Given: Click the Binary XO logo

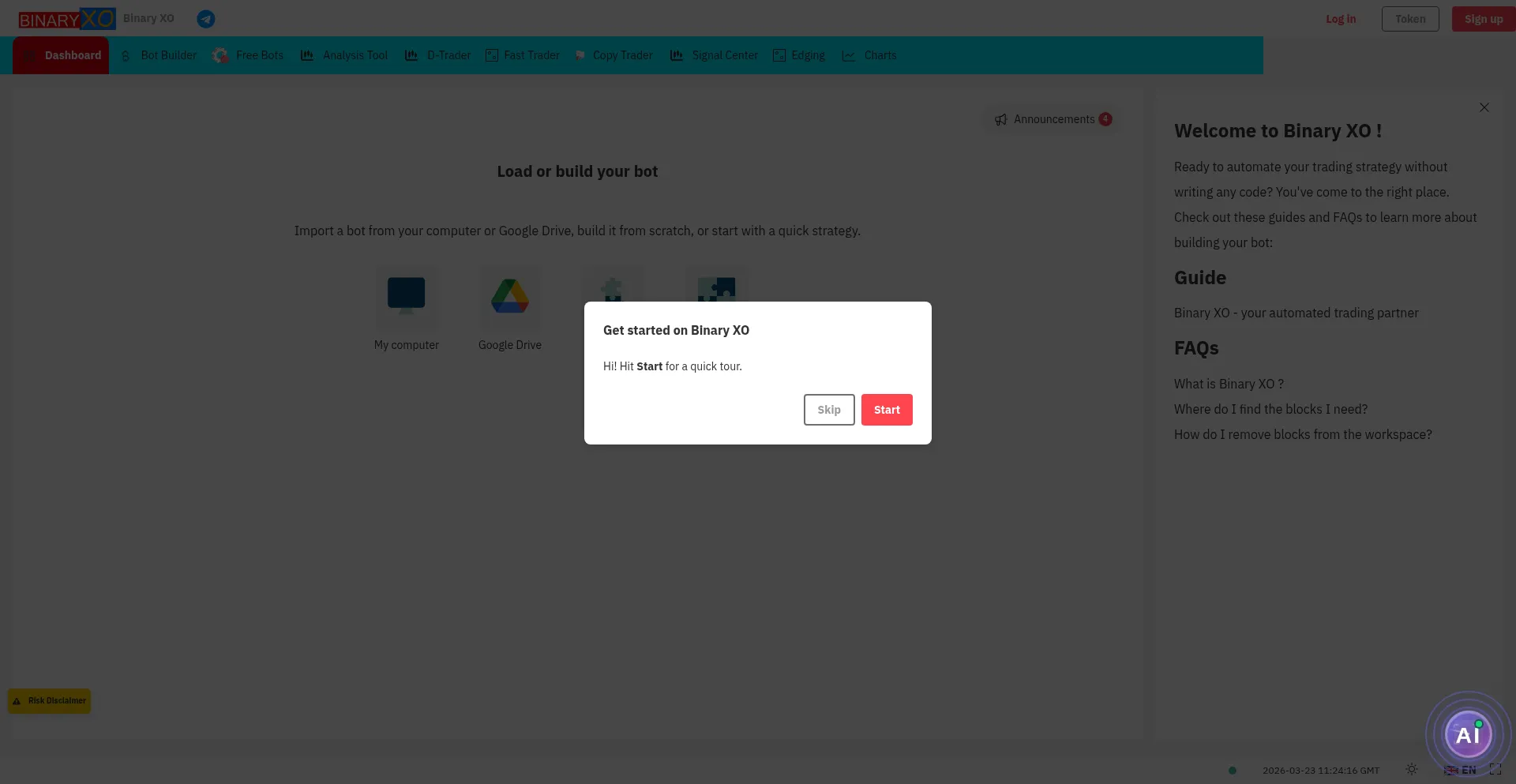Looking at the screenshot, I should click(67, 19).
